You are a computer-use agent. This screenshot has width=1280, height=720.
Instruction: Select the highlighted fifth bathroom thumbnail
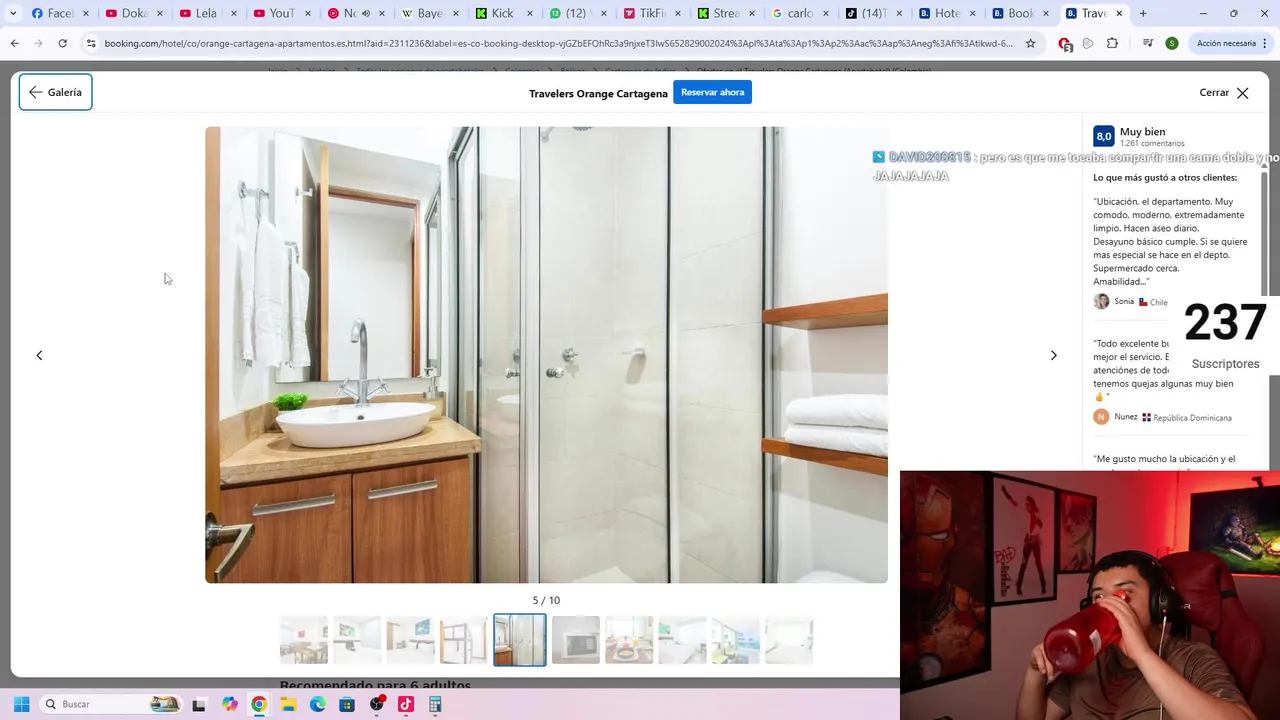click(x=520, y=640)
